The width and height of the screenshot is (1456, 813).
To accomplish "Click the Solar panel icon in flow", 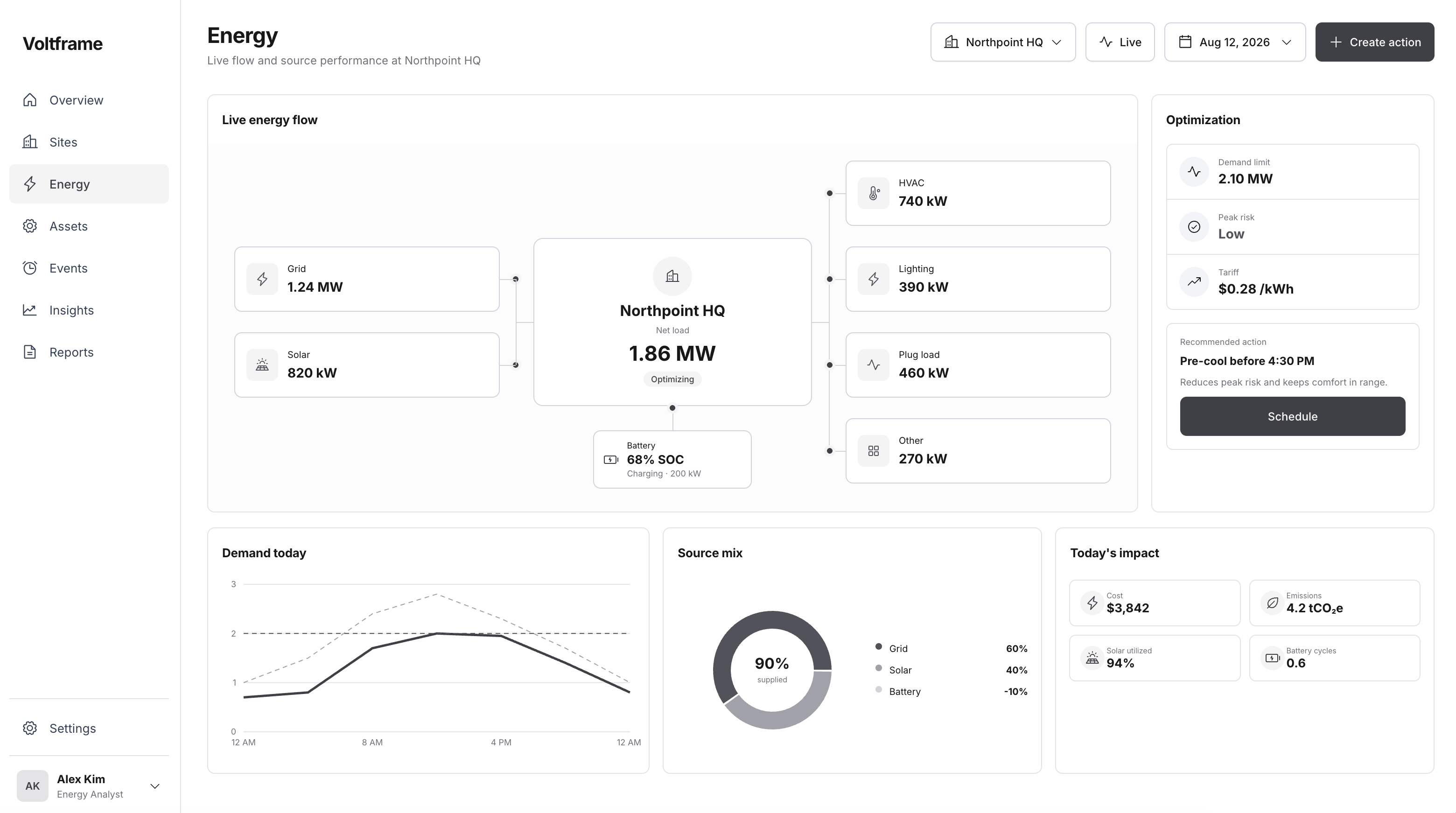I will 262,365.
